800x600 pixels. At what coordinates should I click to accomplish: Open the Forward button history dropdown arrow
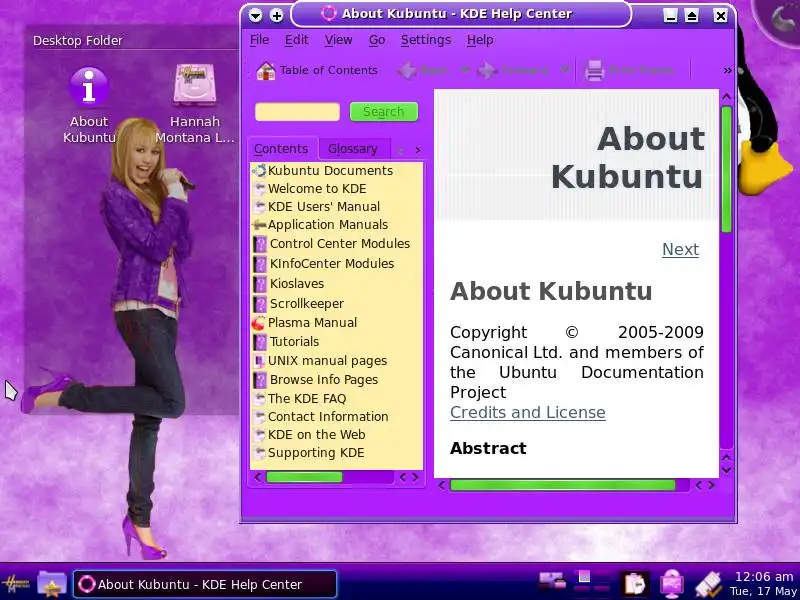[x=565, y=70]
